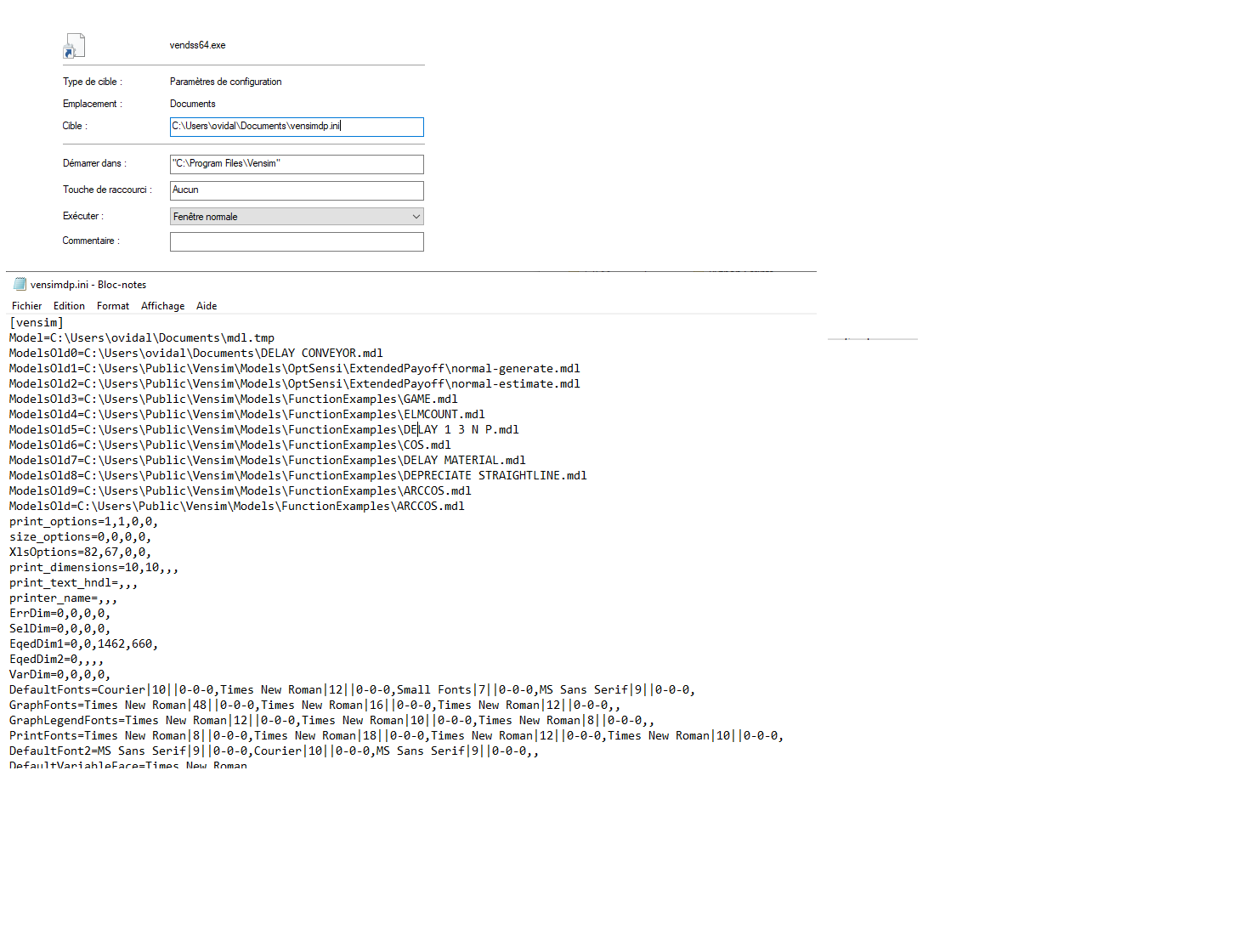The image size is (1251, 952).
Task: Click the 'Cible :' label
Action: pos(75,126)
